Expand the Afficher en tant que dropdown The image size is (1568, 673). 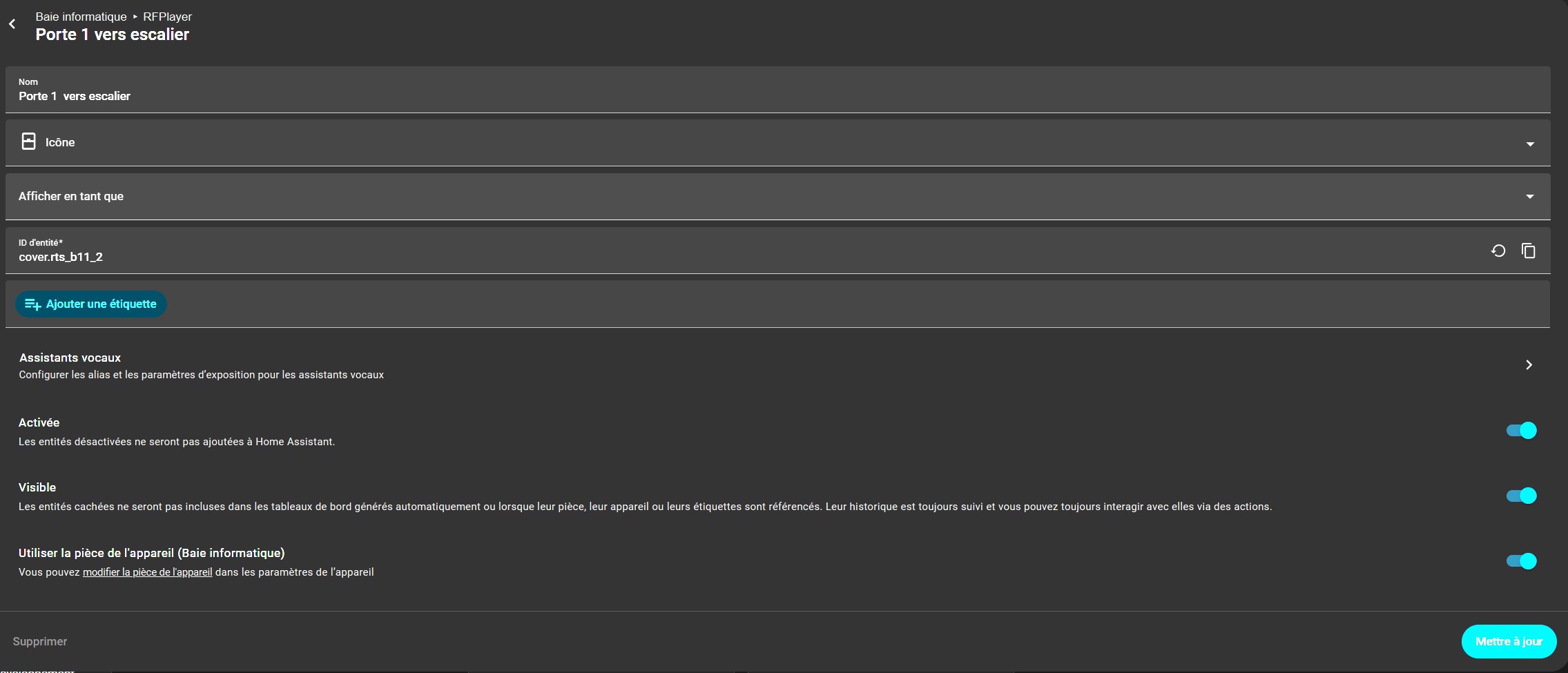(x=1529, y=197)
